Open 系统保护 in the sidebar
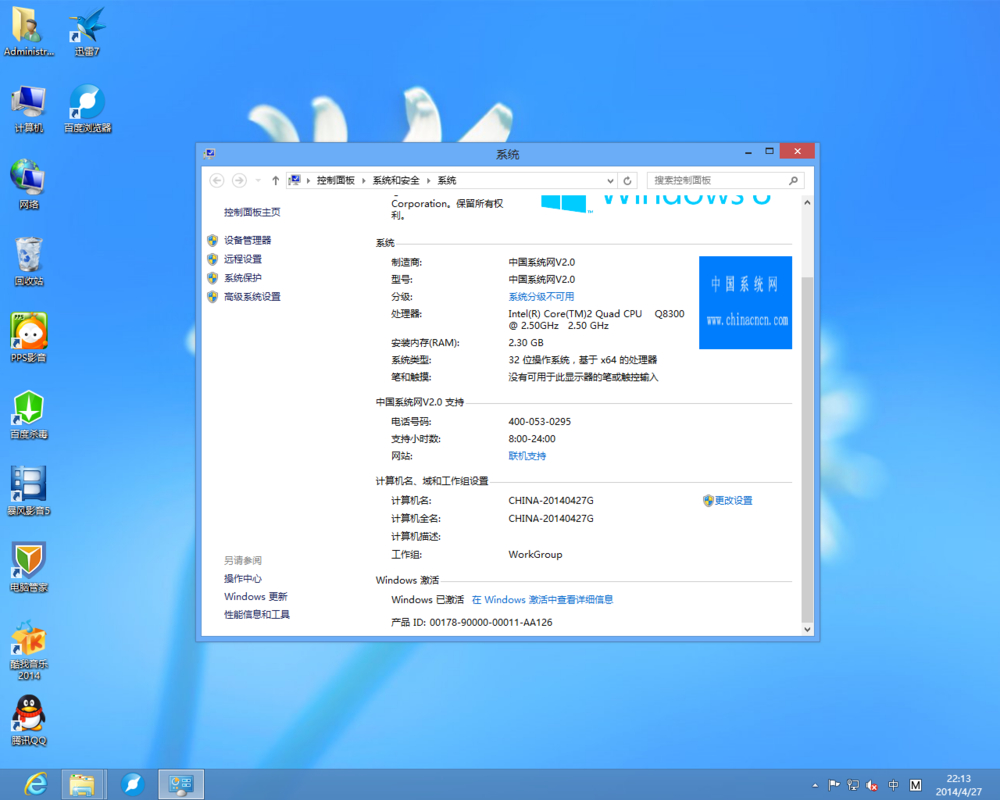Image resolution: width=1000 pixels, height=800 pixels. [x=243, y=278]
